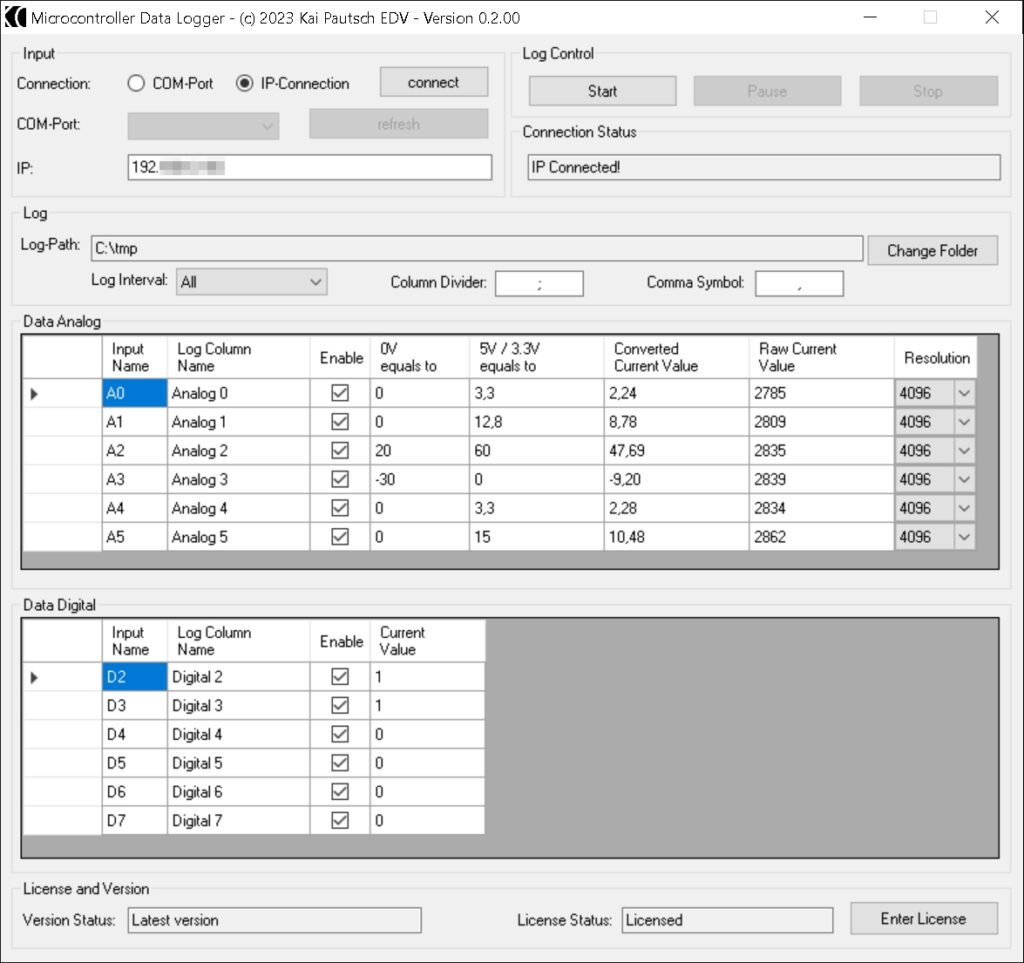
Task: Click the '47,69' converted value cell
Action: click(677, 450)
